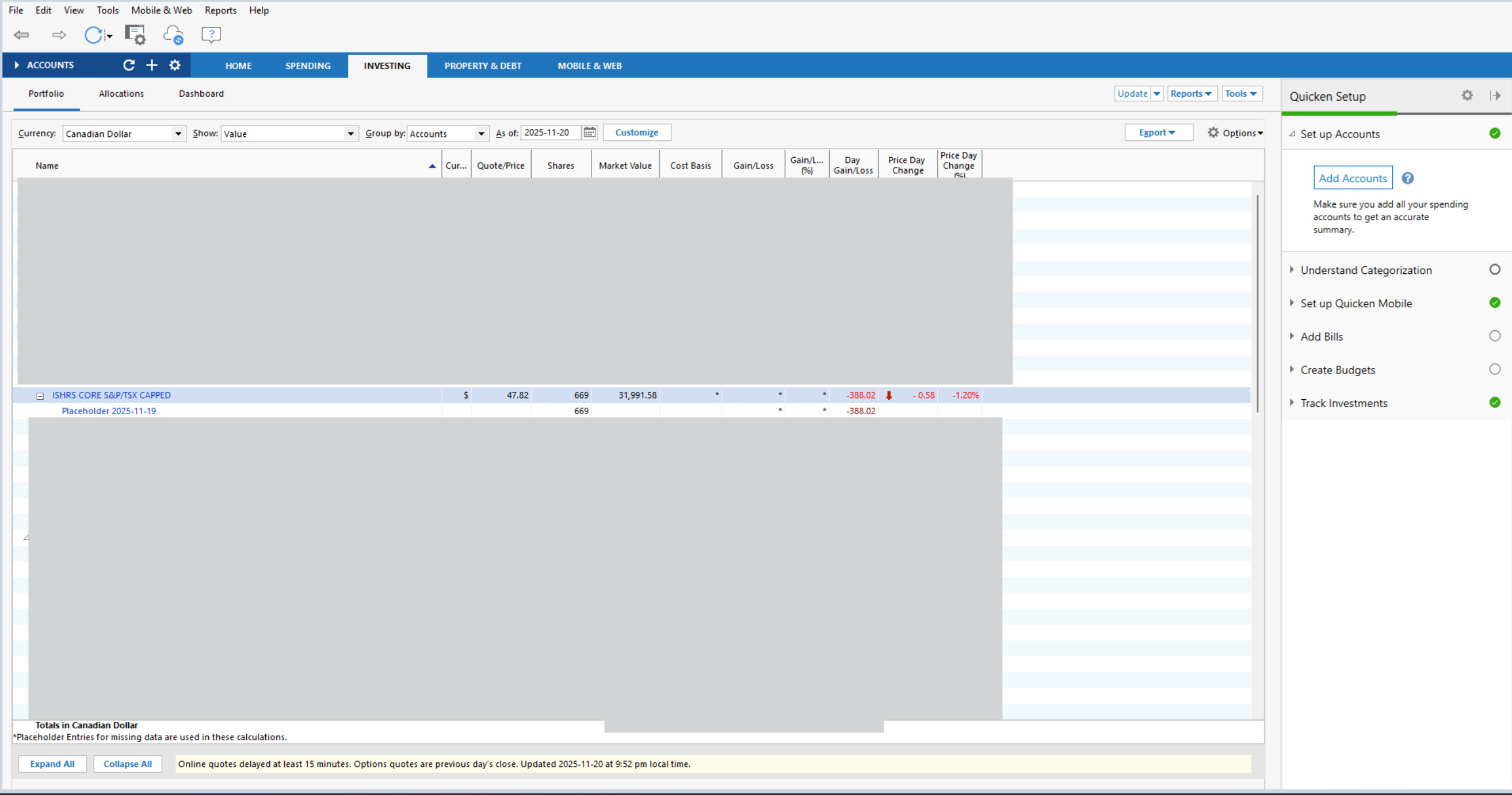The width and height of the screenshot is (1512, 795).
Task: Switch to the Allocations tab
Action: point(121,94)
